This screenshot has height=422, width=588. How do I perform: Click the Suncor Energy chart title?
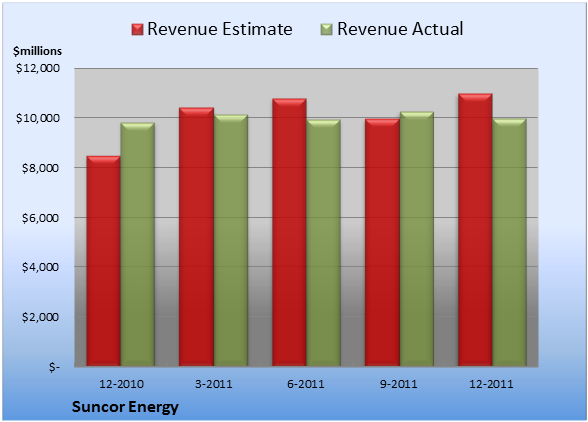pos(125,407)
